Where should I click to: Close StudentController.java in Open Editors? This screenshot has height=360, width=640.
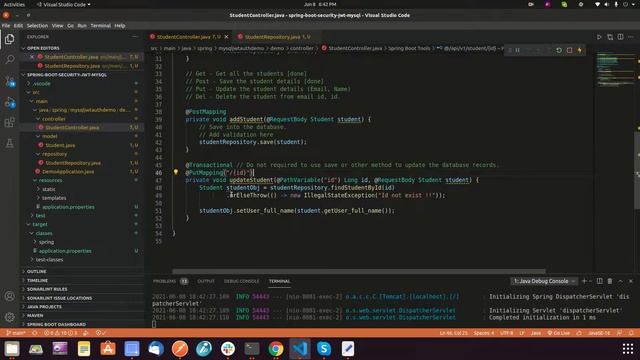point(32,57)
